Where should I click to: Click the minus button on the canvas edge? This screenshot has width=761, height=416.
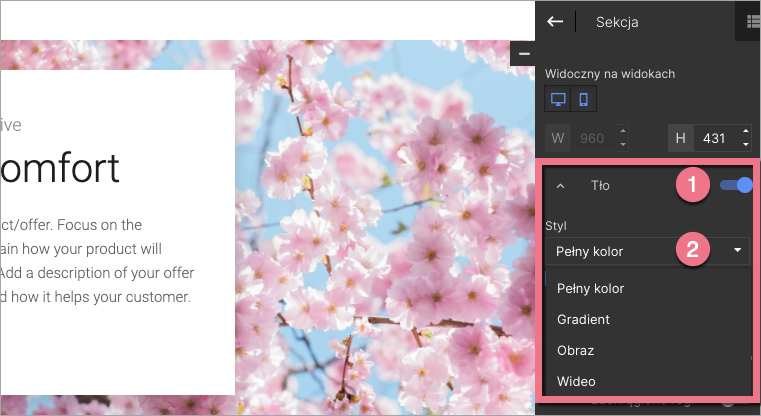[525, 53]
